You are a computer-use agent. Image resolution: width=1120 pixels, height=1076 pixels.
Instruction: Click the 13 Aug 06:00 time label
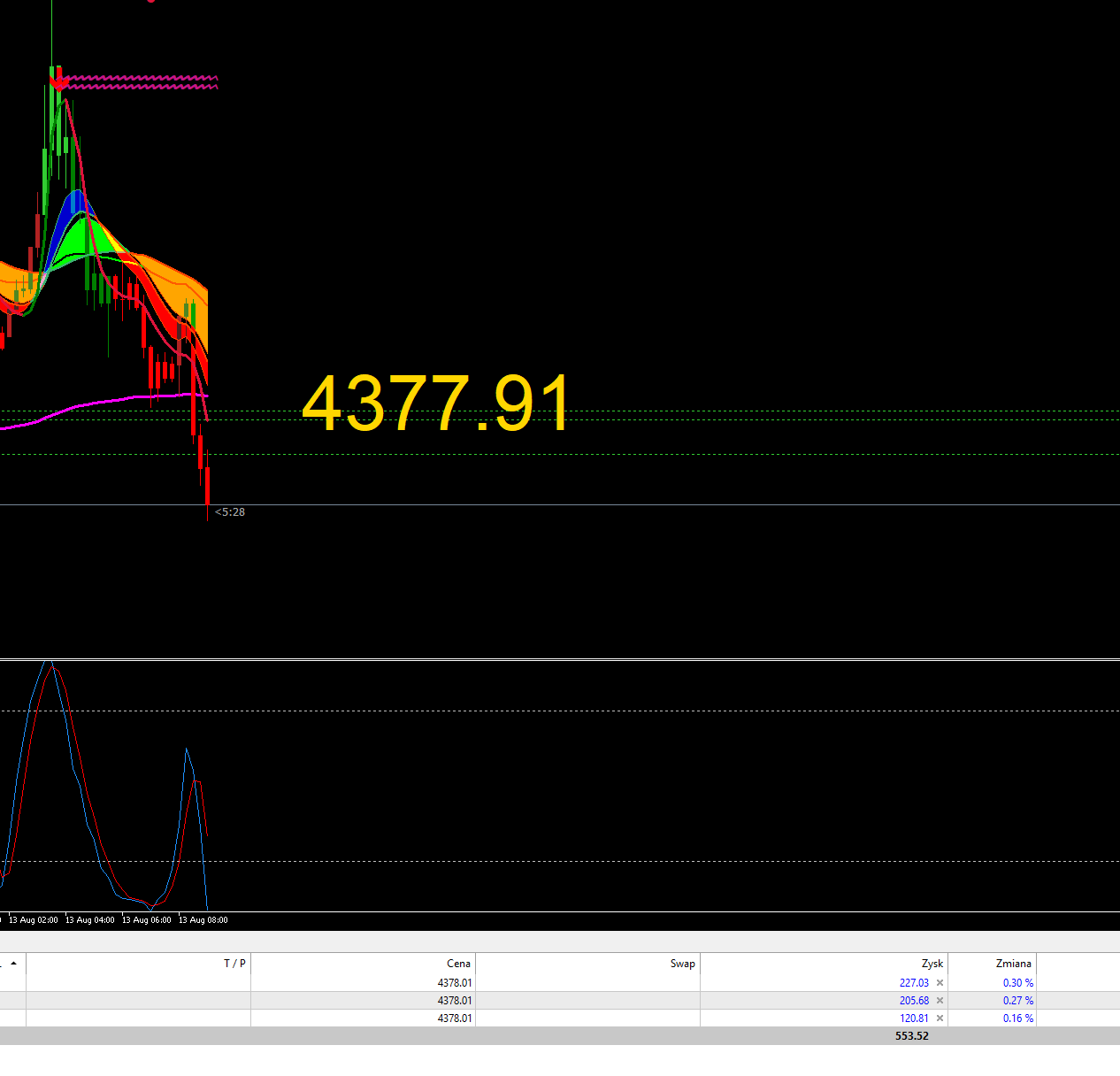pos(147,920)
